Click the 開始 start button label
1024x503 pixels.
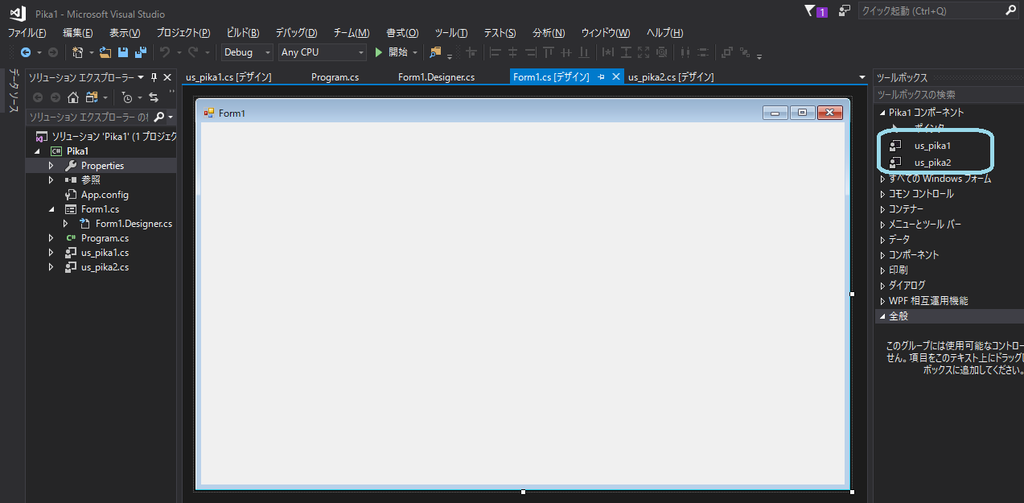[398, 52]
